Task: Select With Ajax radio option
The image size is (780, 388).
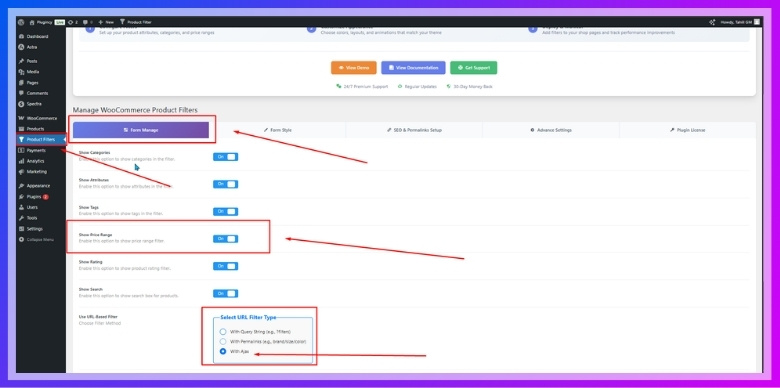Action: pyautogui.click(x=223, y=352)
